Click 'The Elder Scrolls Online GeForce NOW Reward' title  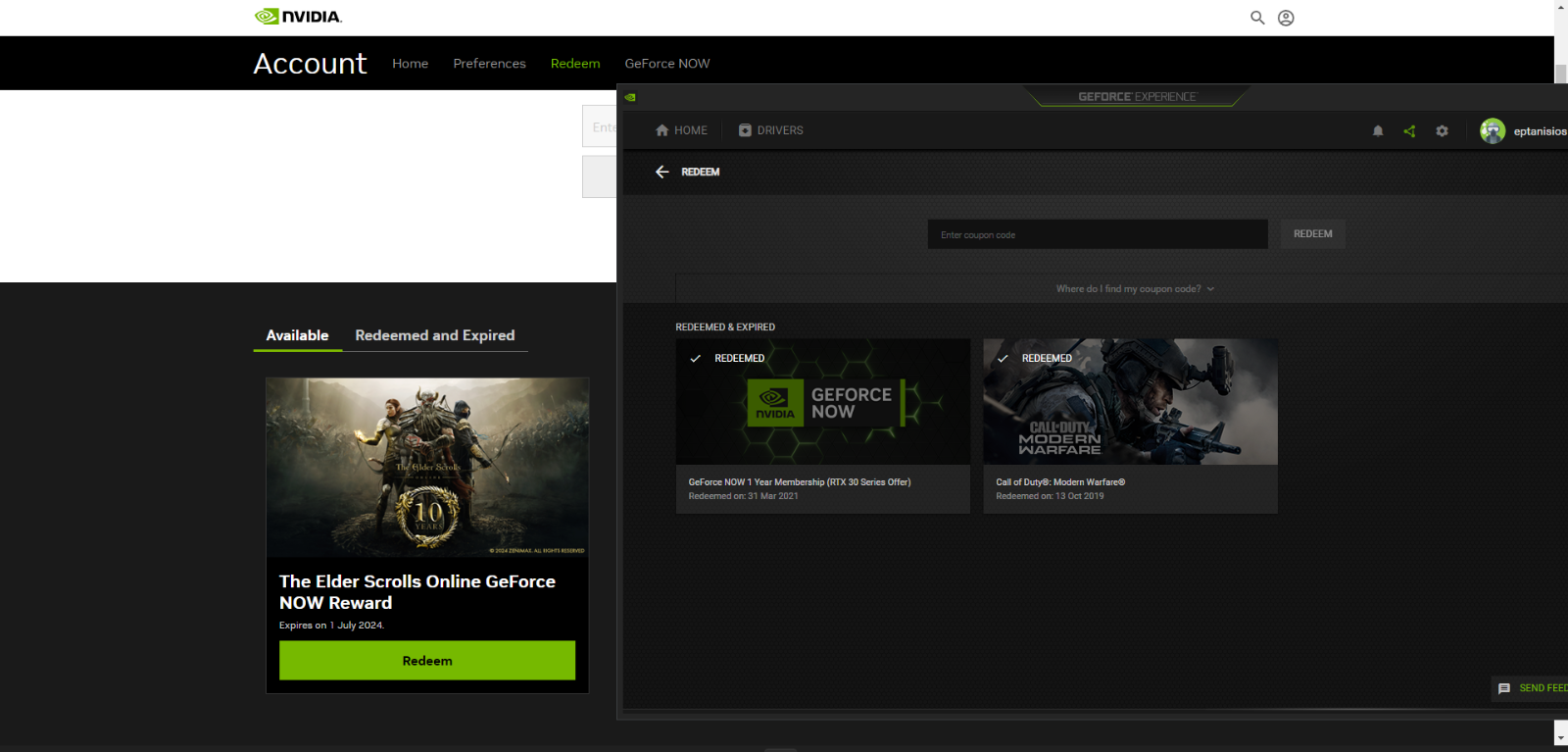[417, 592]
